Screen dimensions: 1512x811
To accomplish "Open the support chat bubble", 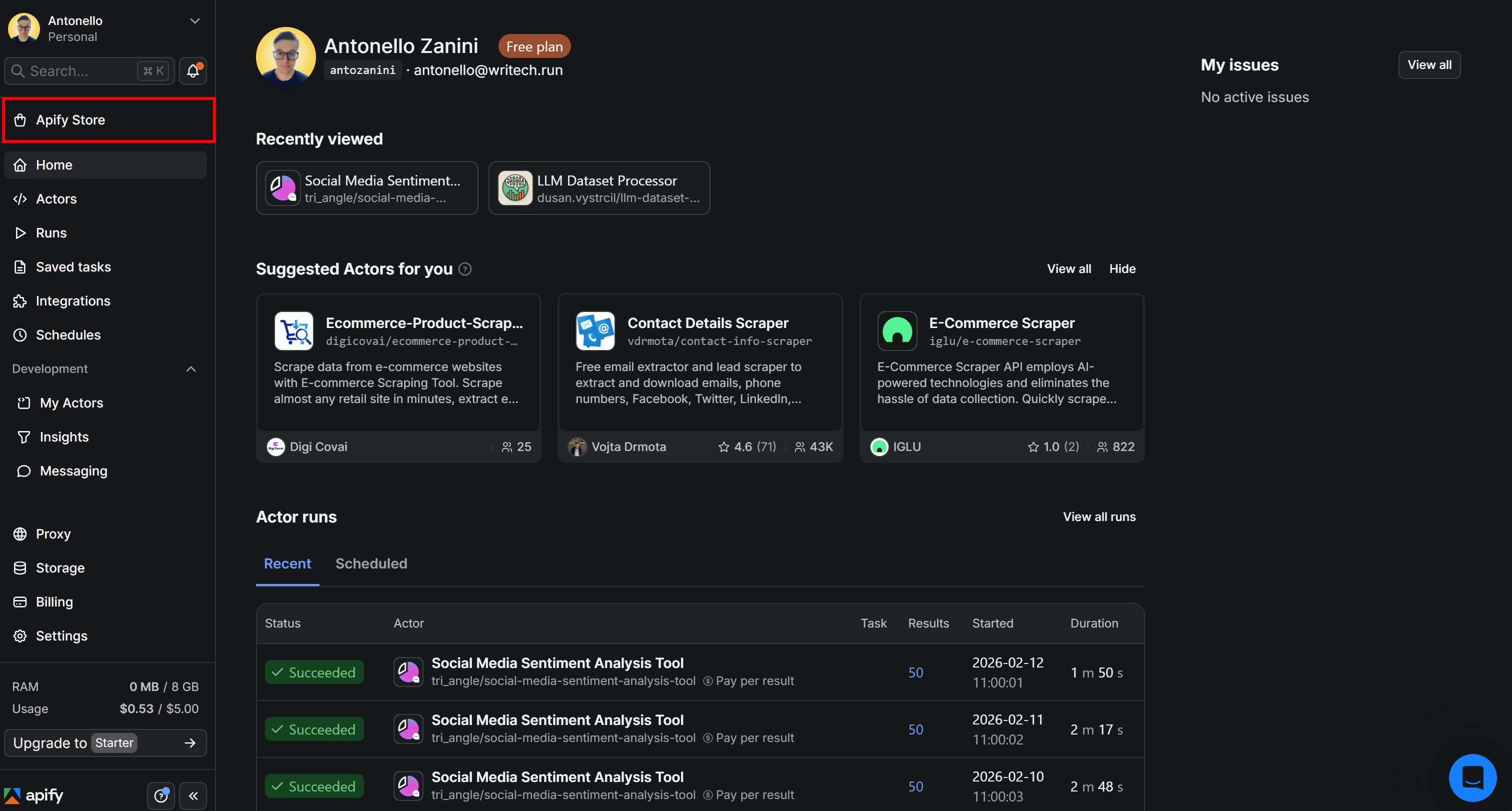I will 1472,777.
